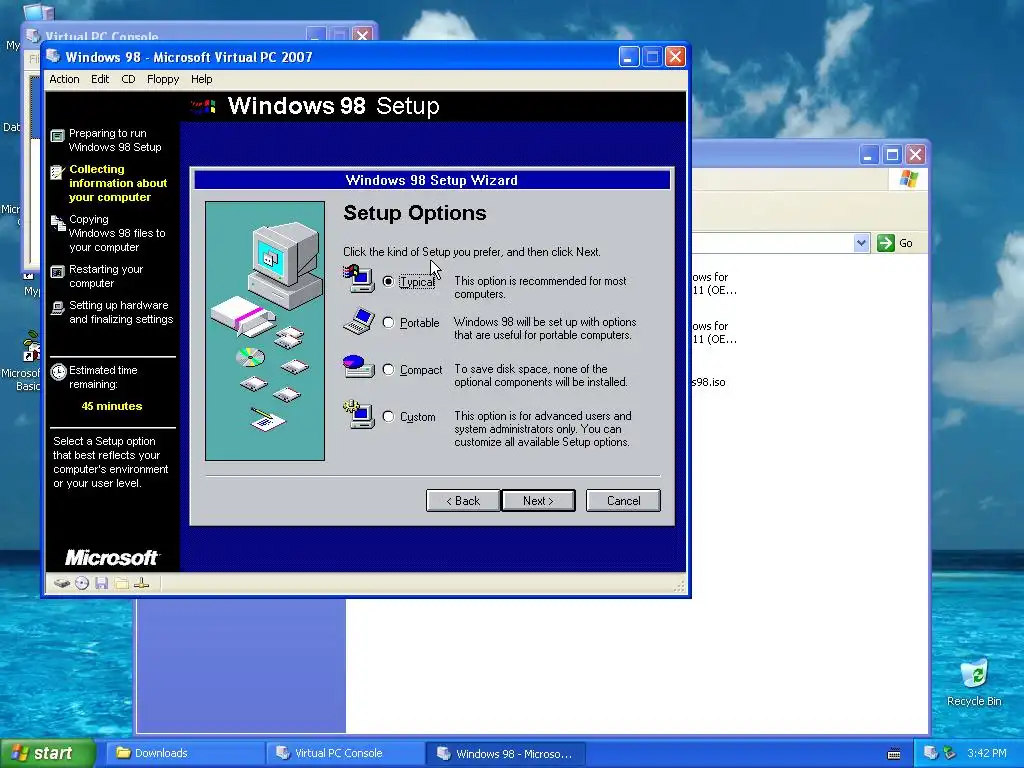
Task: Click the Windows 98 Setup flag logo
Action: [203, 106]
